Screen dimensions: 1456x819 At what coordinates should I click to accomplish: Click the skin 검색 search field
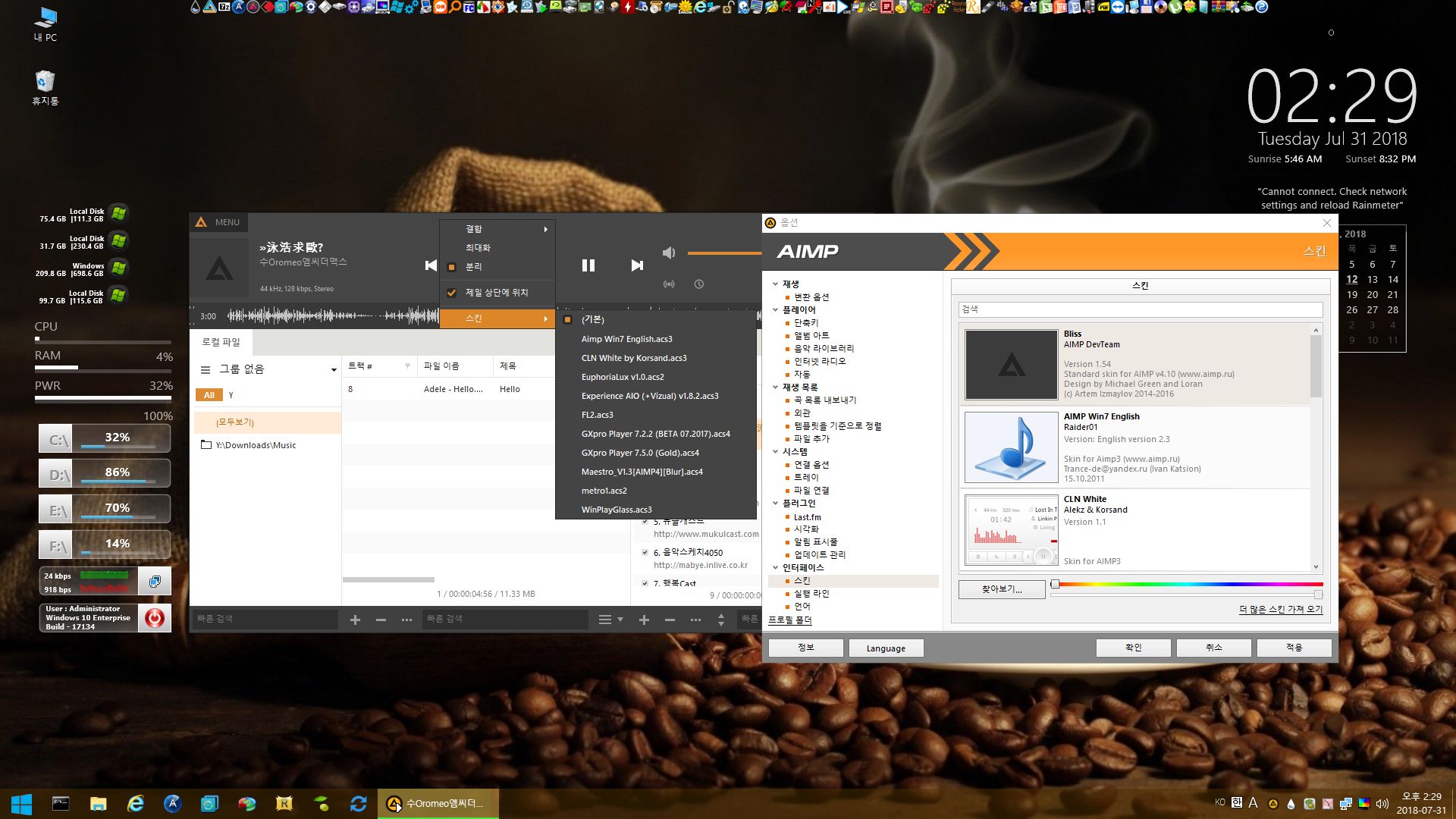point(1140,309)
